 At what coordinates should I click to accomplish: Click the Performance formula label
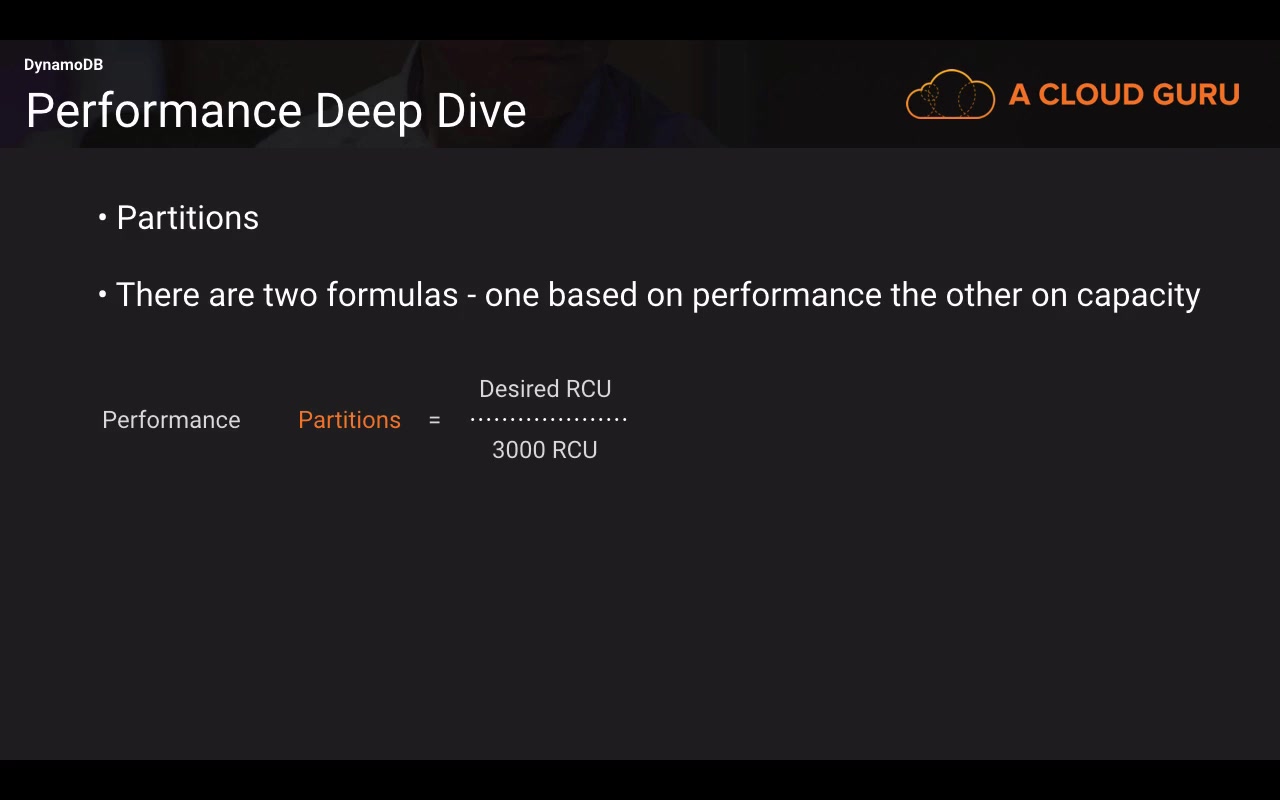pyautogui.click(x=171, y=420)
